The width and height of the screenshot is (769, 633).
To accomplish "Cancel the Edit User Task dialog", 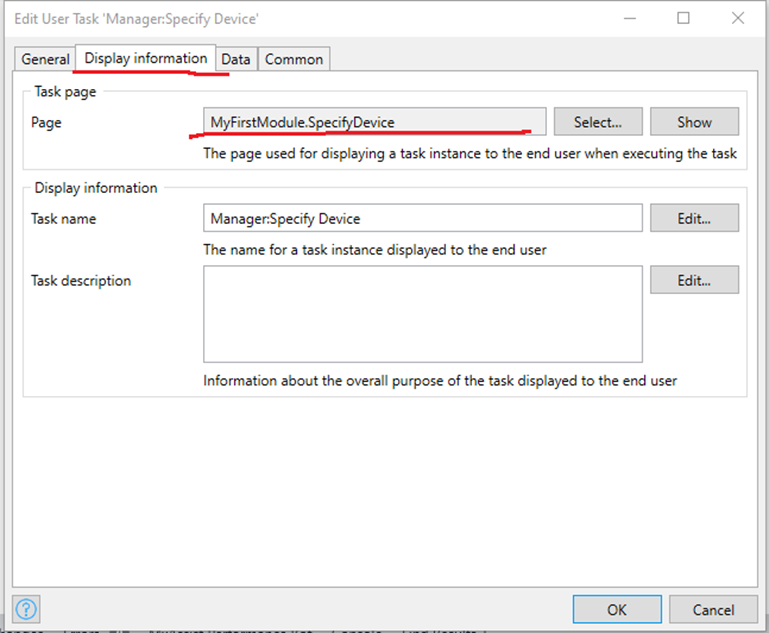I will (713, 609).
